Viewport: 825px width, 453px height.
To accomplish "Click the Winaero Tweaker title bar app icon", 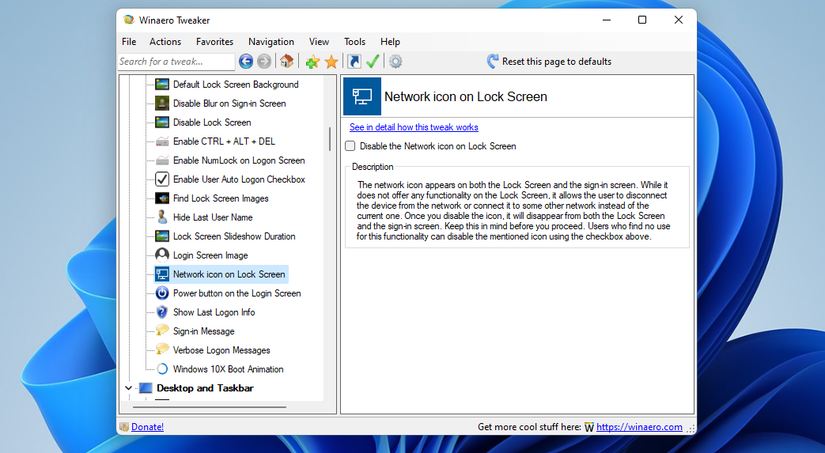I will pyautogui.click(x=128, y=20).
